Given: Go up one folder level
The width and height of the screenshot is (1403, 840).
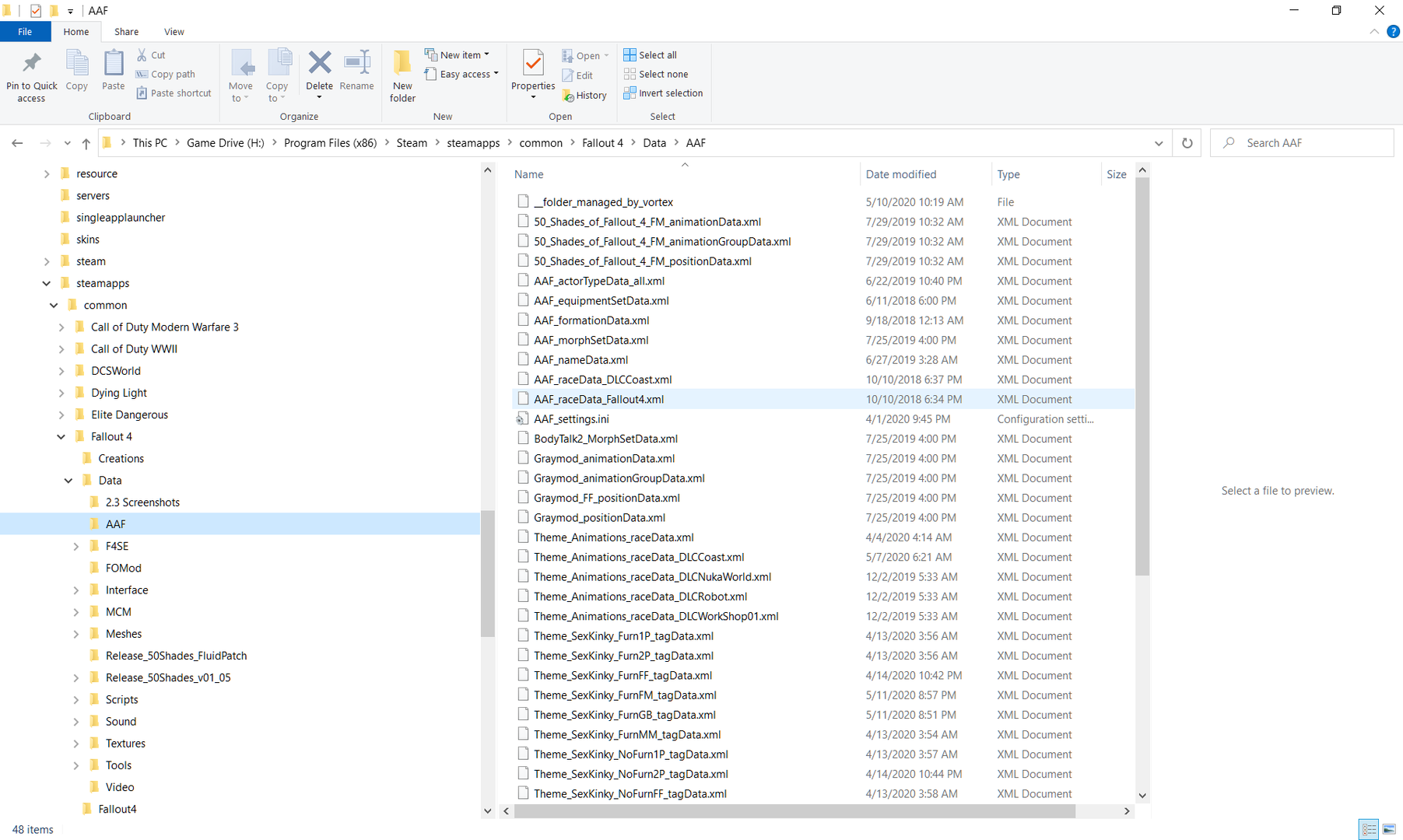Looking at the screenshot, I should (x=86, y=143).
